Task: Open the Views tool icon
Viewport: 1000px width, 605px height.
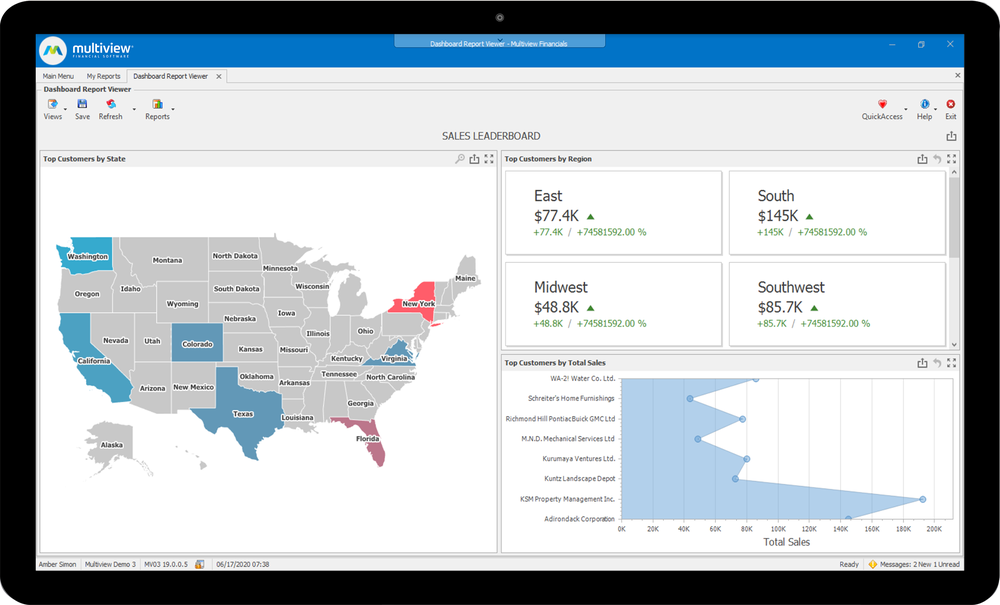Action: (52, 105)
